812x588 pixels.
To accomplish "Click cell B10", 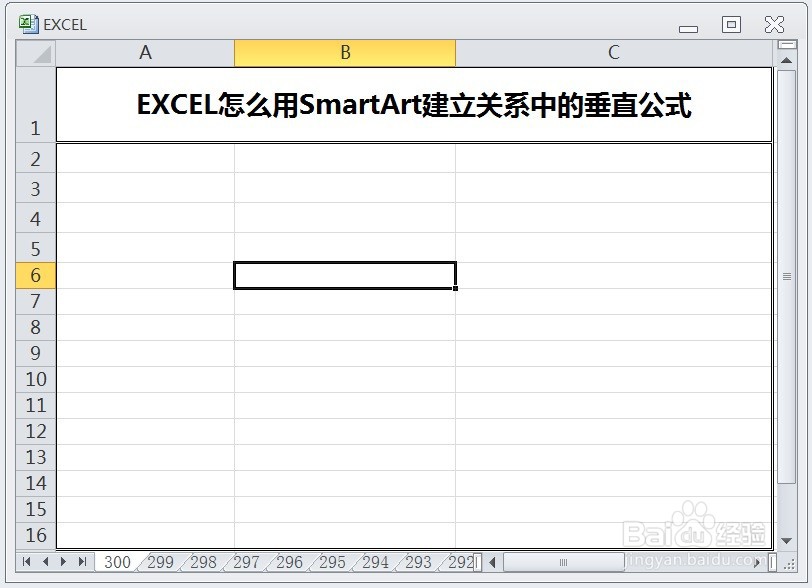I will click(x=345, y=379).
